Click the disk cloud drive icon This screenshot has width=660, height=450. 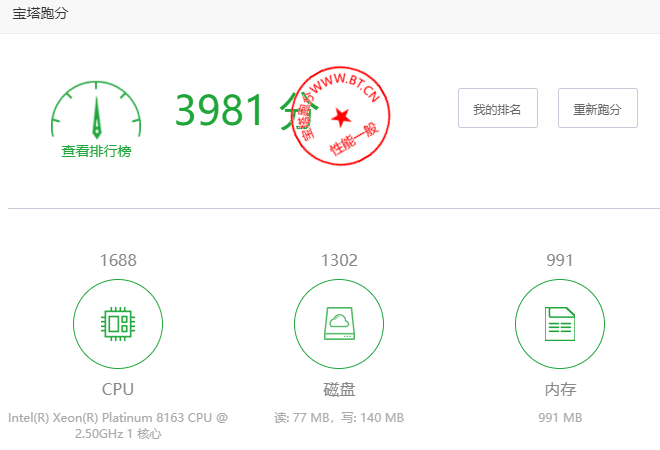click(x=339, y=324)
